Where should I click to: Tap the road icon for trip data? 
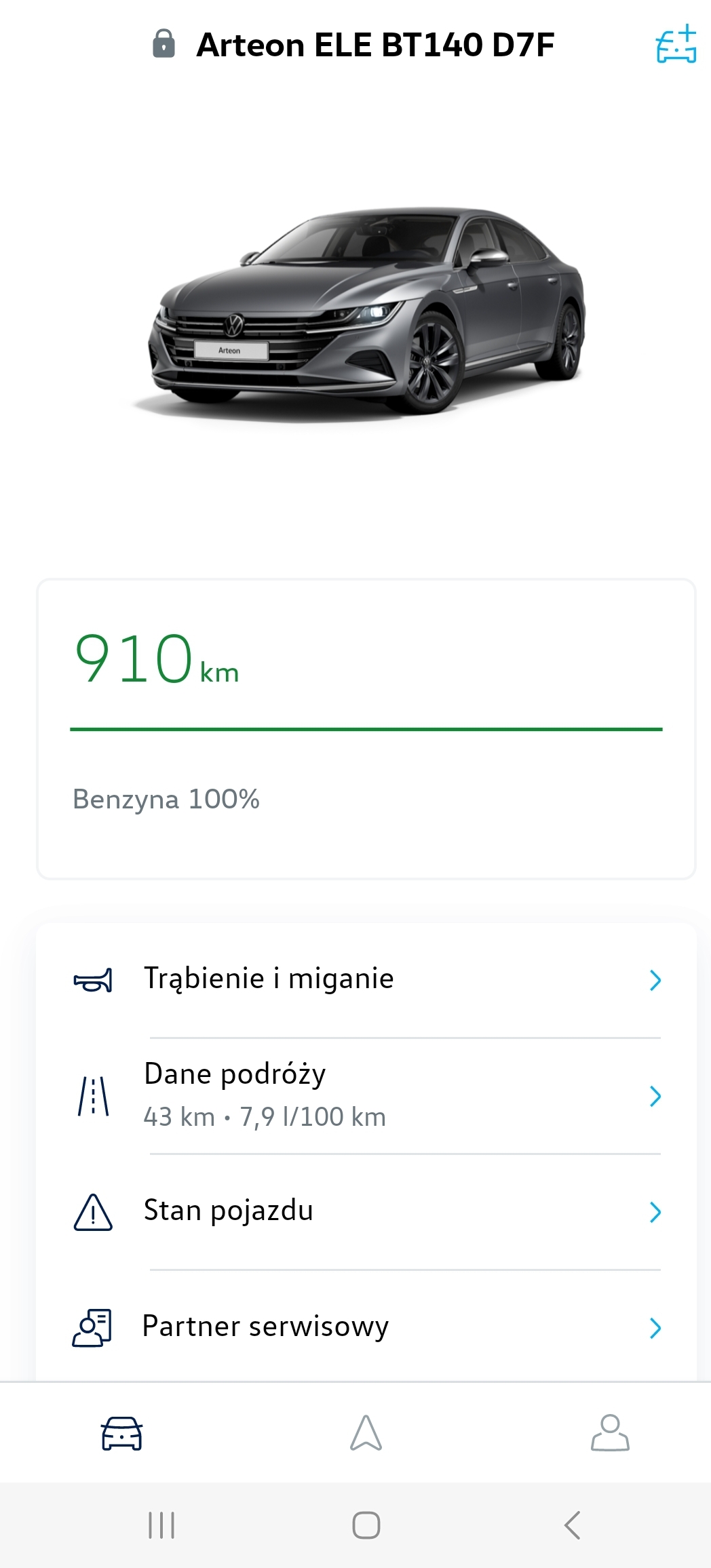(93, 1096)
